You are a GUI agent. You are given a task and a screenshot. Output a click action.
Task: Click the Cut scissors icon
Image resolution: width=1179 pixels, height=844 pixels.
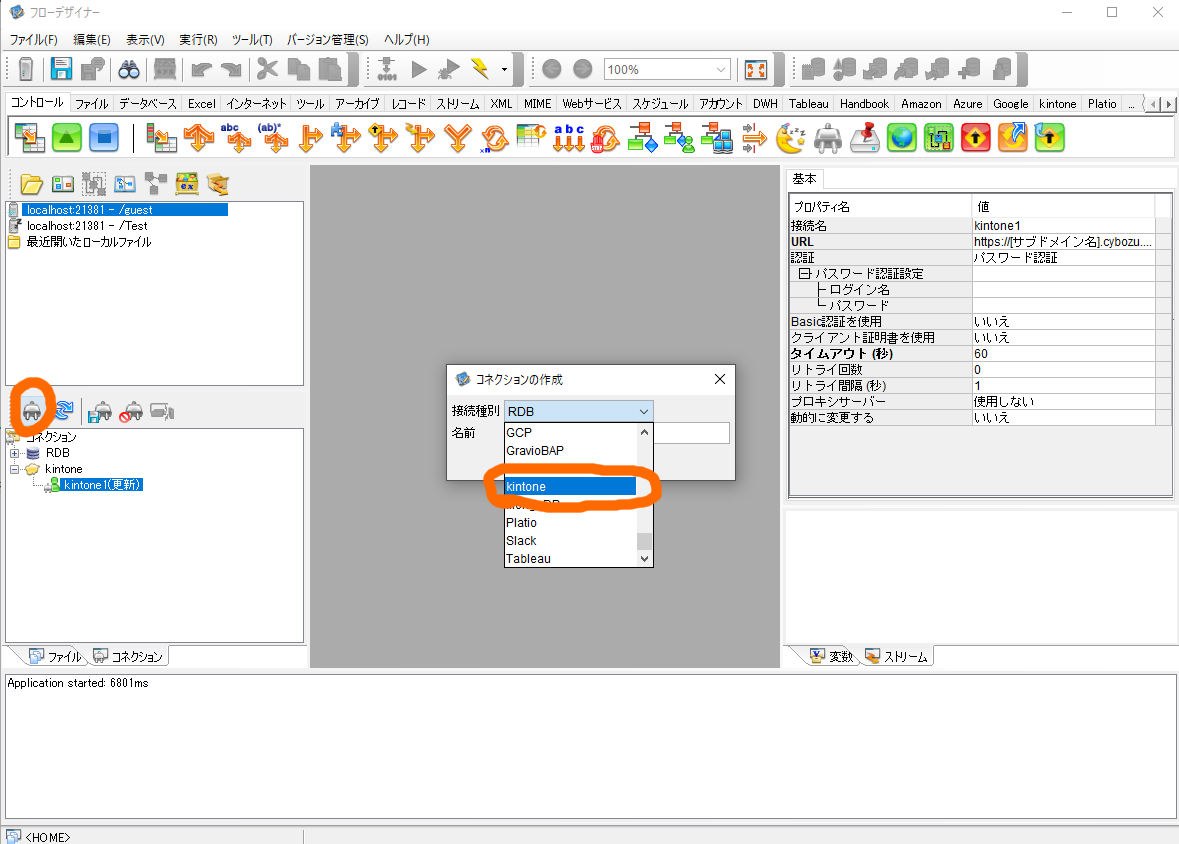coord(267,69)
